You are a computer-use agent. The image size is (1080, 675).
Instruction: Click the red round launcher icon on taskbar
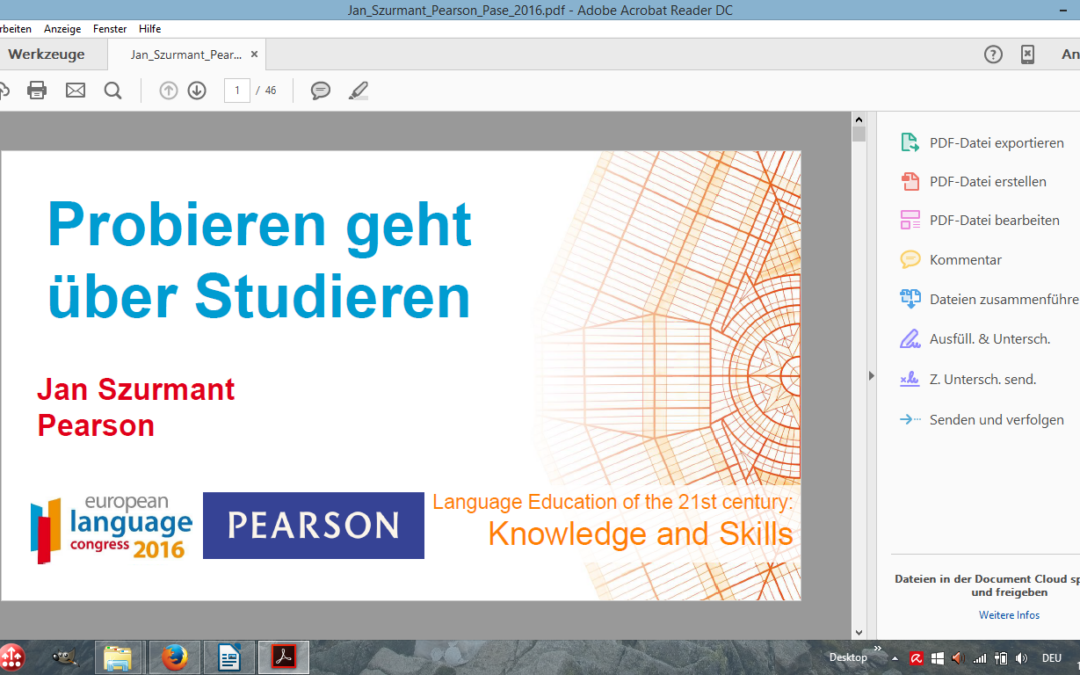pyautogui.click(x=12, y=657)
